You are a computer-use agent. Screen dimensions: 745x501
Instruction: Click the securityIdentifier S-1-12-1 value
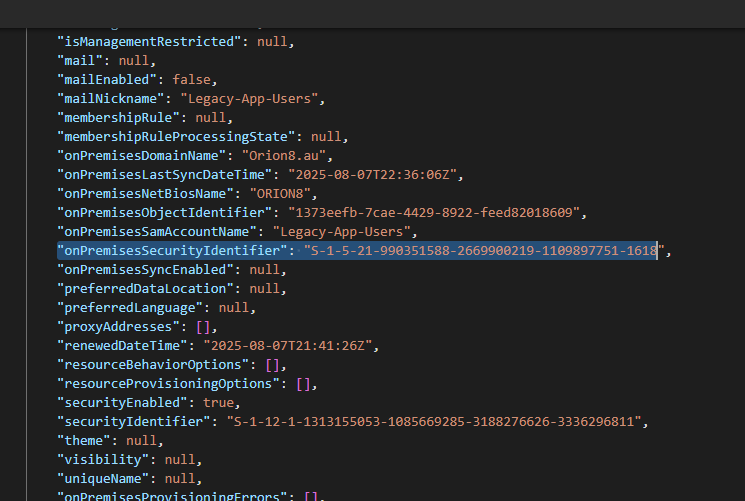click(437, 421)
